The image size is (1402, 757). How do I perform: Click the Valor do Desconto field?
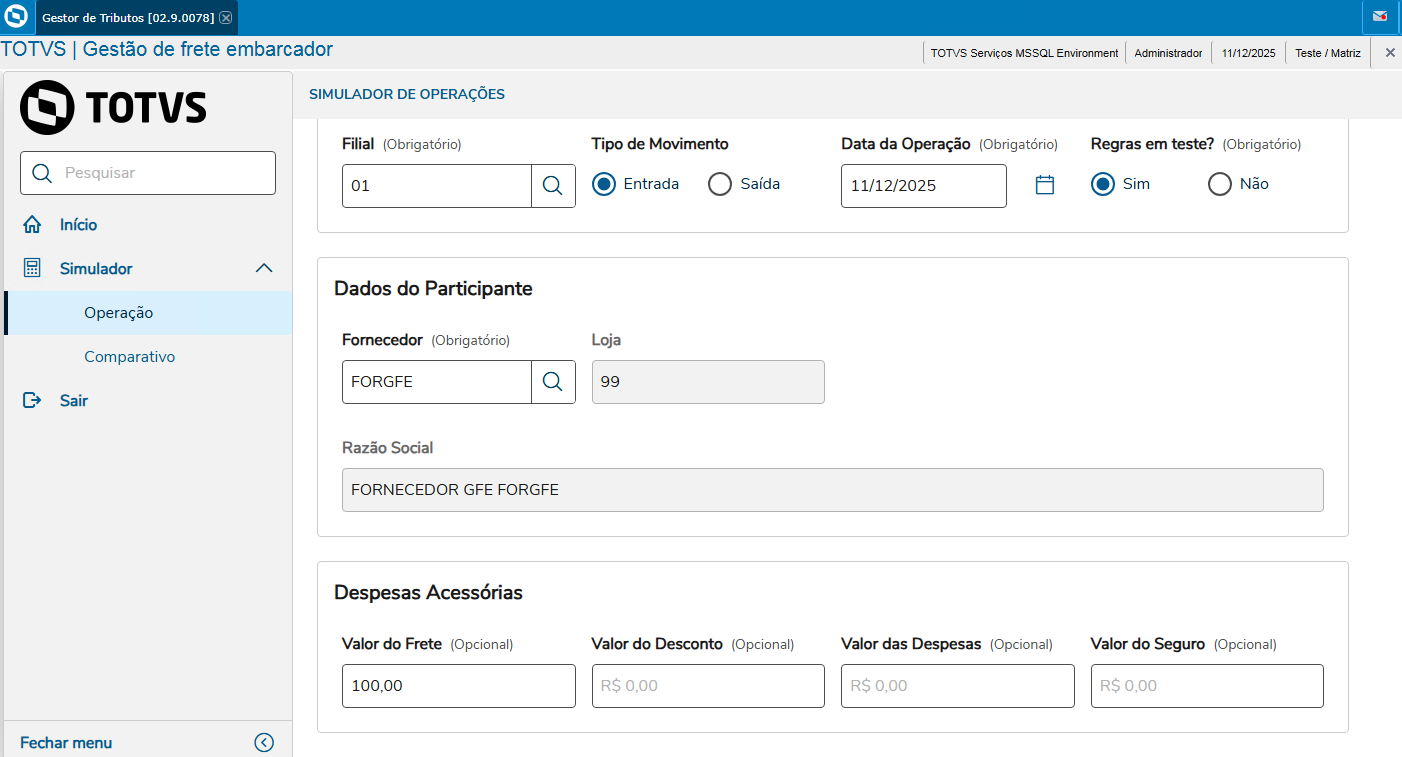tap(708, 686)
